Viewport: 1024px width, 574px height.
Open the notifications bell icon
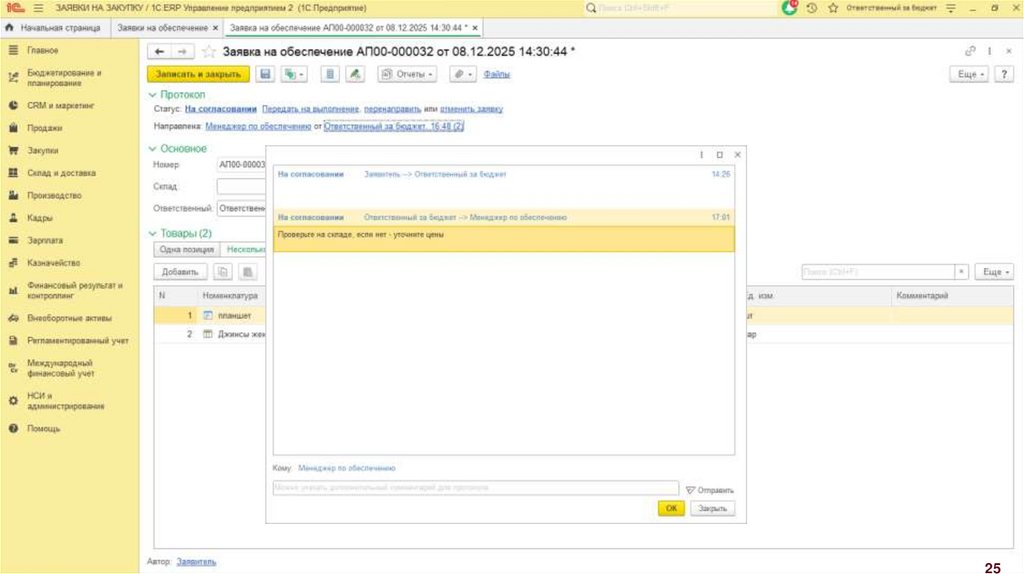tap(790, 8)
